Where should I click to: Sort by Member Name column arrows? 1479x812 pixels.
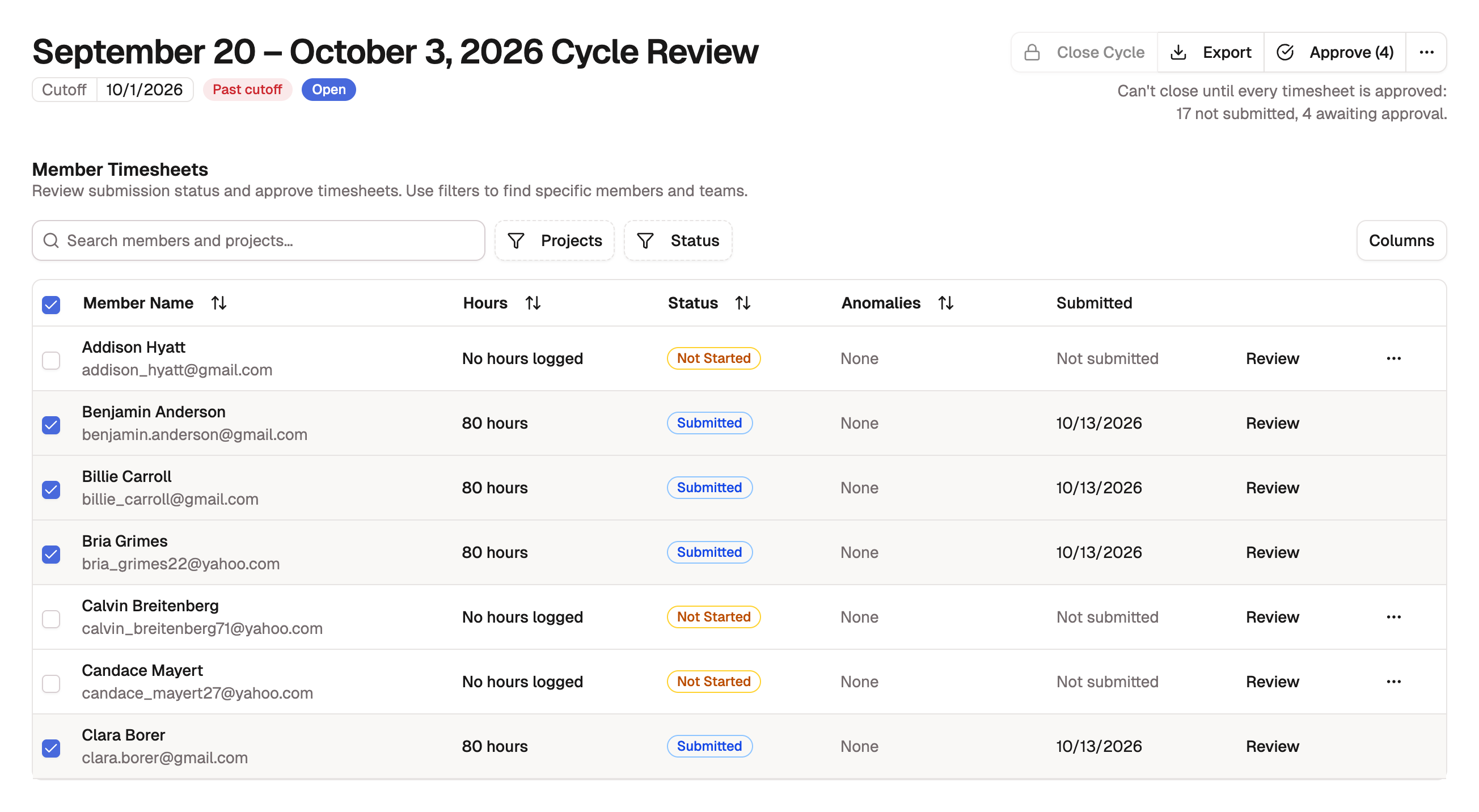(x=219, y=303)
